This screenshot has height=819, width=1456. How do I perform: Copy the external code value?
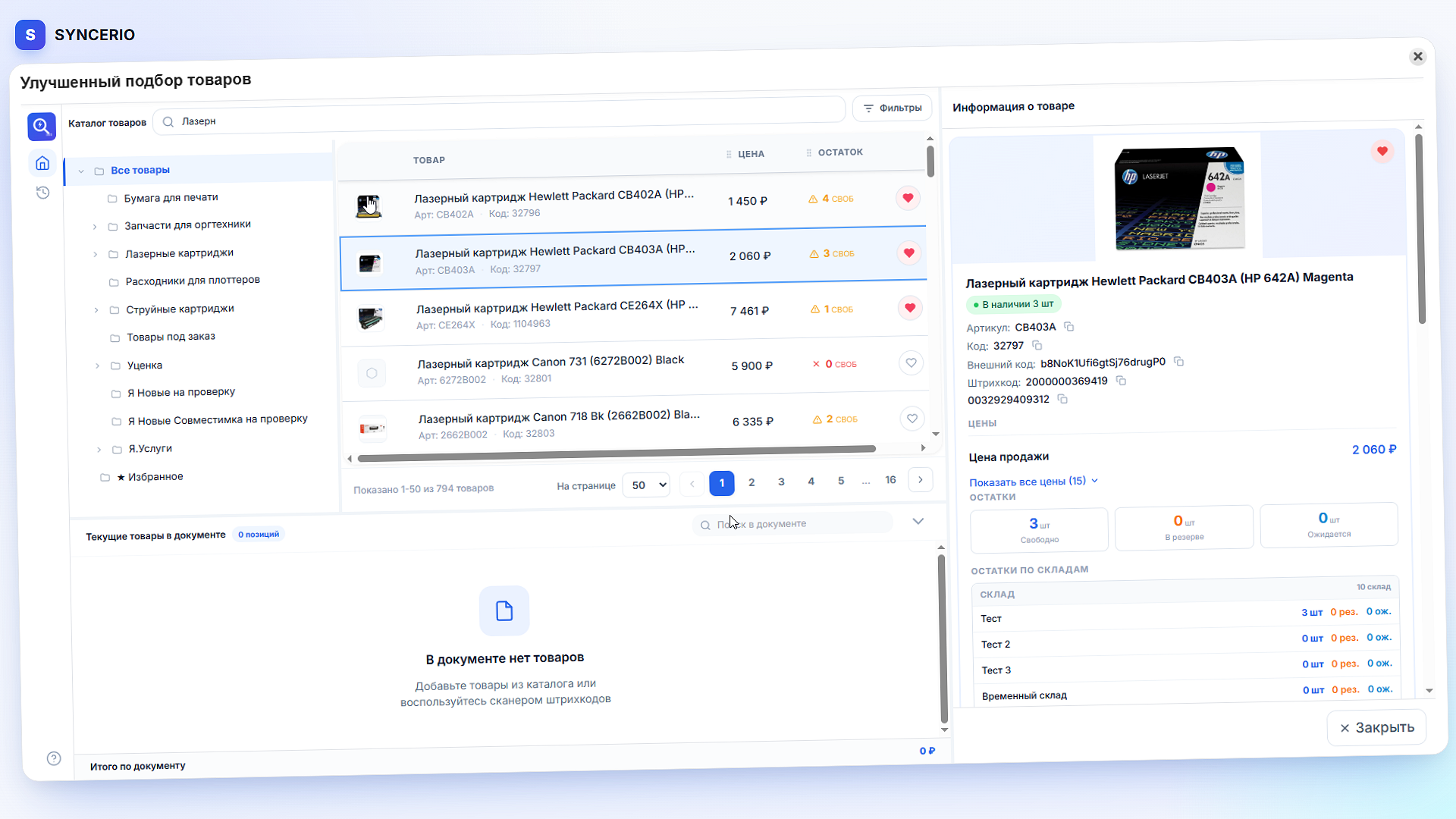tap(1179, 362)
